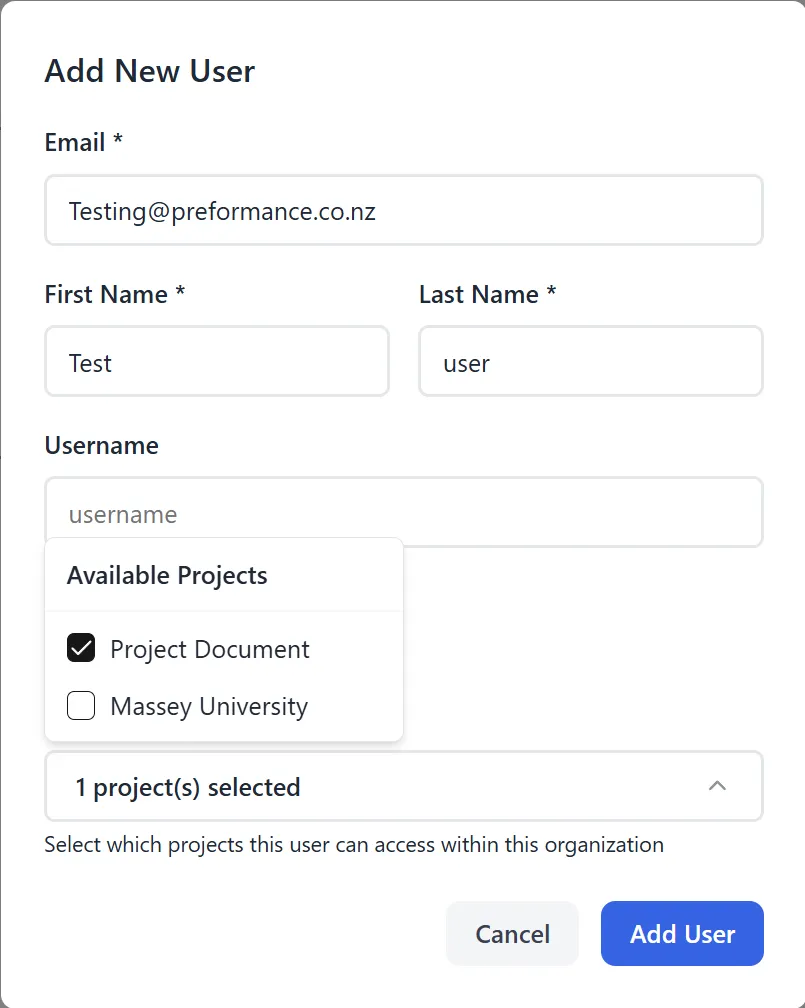
Task: Click the project access helper text below dropdown
Action: (x=353, y=844)
